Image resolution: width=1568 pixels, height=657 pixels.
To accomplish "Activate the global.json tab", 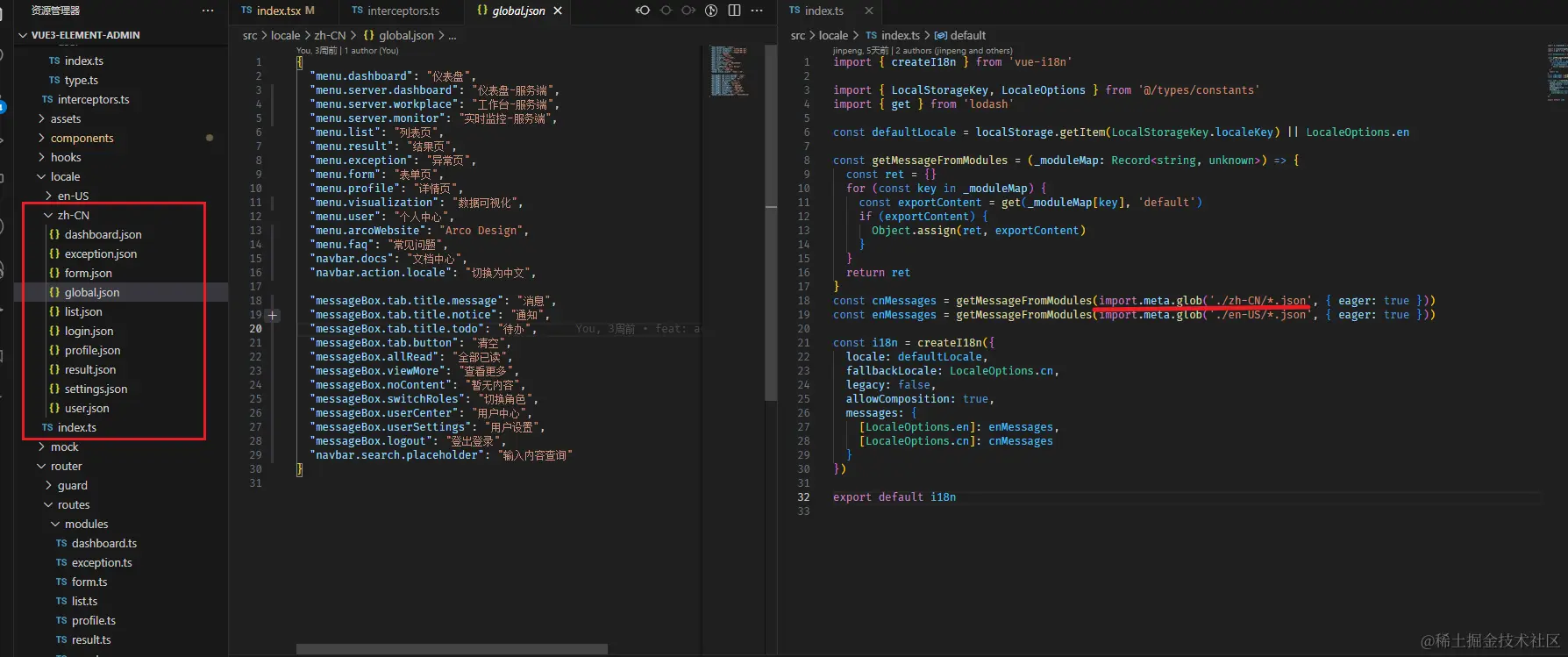I will point(518,11).
